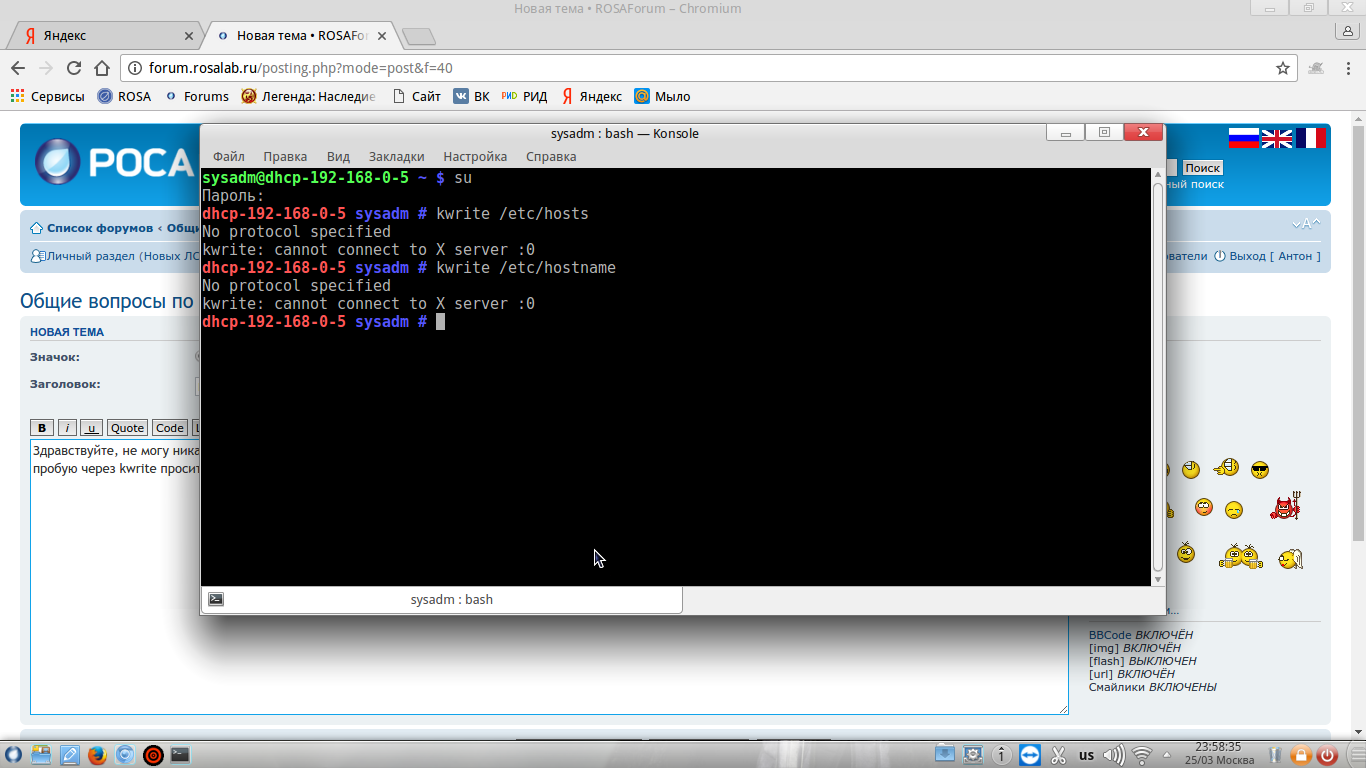Open the Konsole terminal taskbar icon
The height and width of the screenshot is (768, 1366).
pos(181,755)
